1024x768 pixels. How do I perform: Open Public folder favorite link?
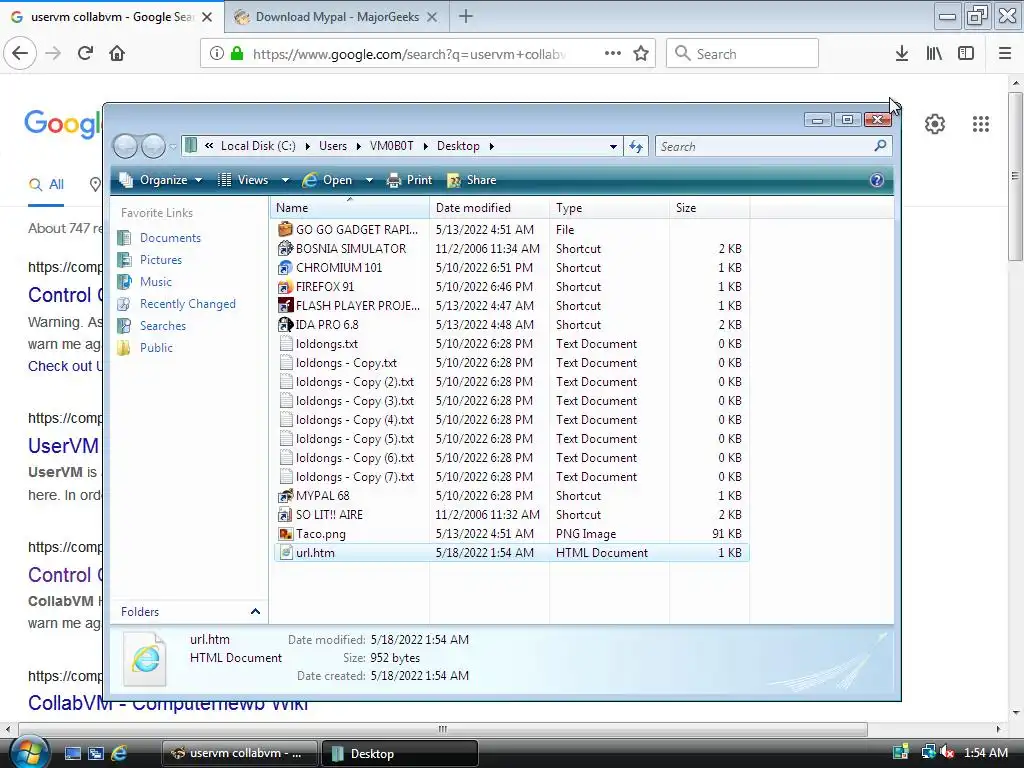click(x=156, y=347)
